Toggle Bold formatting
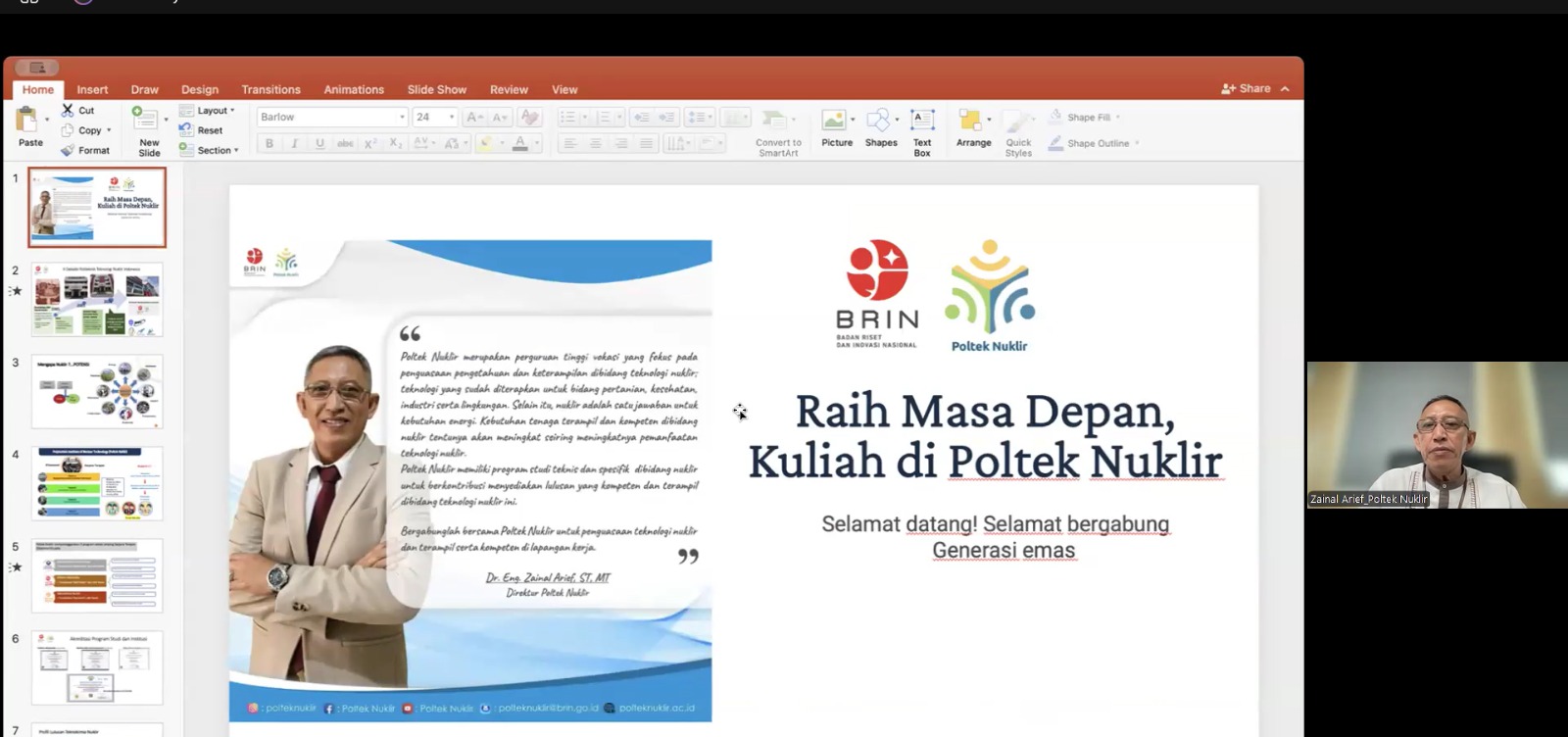The width and height of the screenshot is (1568, 737). pyautogui.click(x=269, y=144)
